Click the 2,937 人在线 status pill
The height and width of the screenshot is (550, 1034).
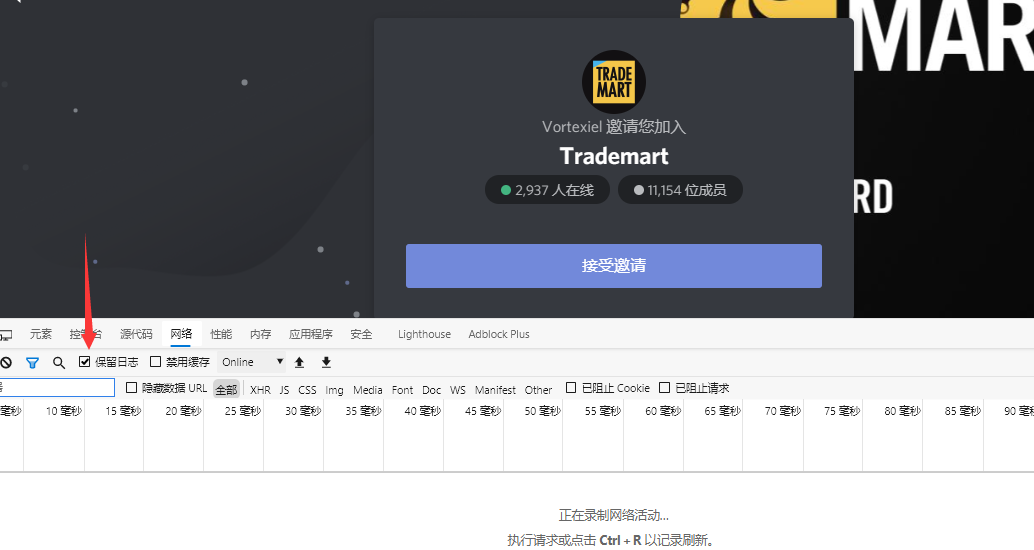548,190
